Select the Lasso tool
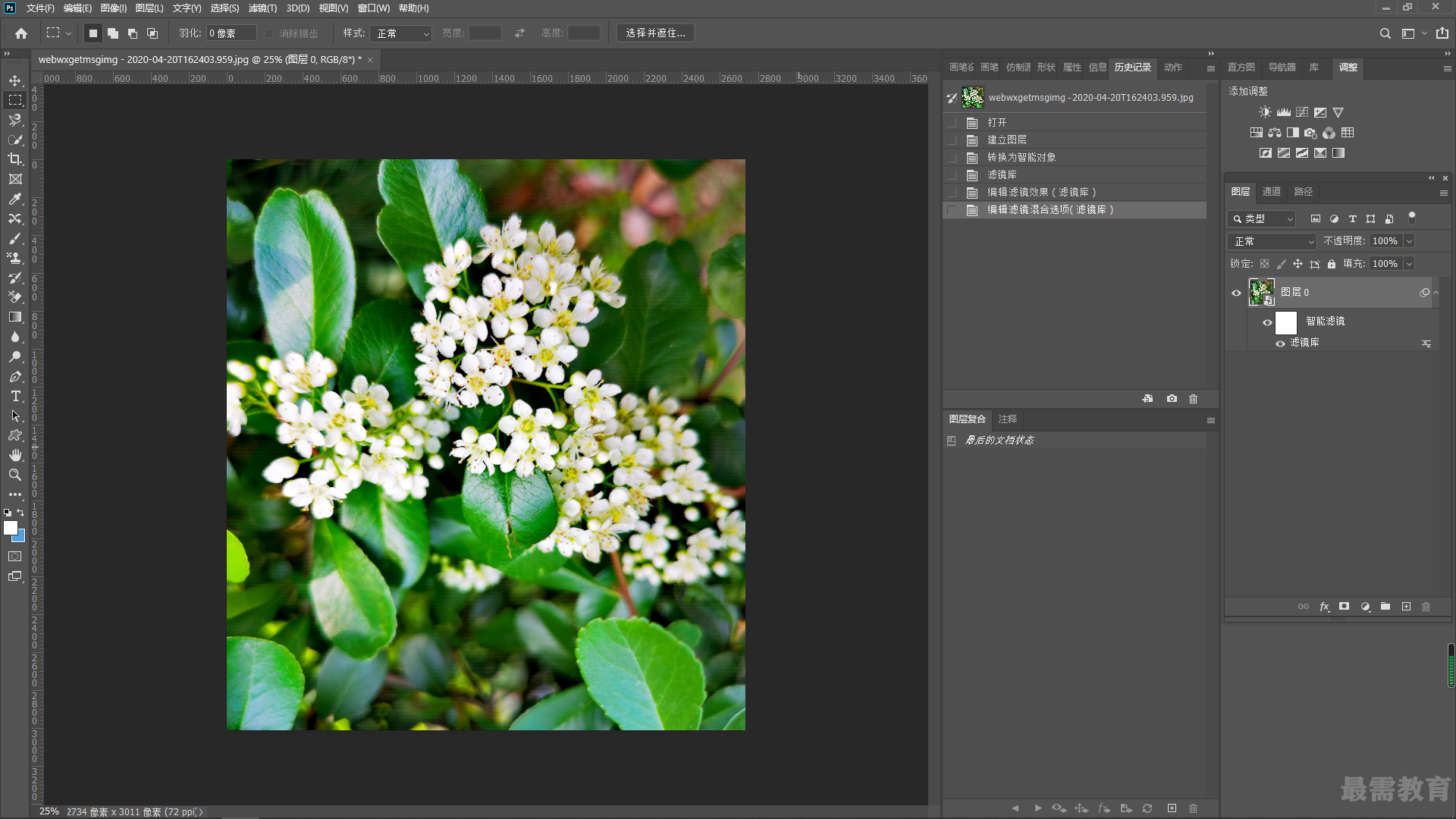1456x819 pixels. (x=15, y=120)
